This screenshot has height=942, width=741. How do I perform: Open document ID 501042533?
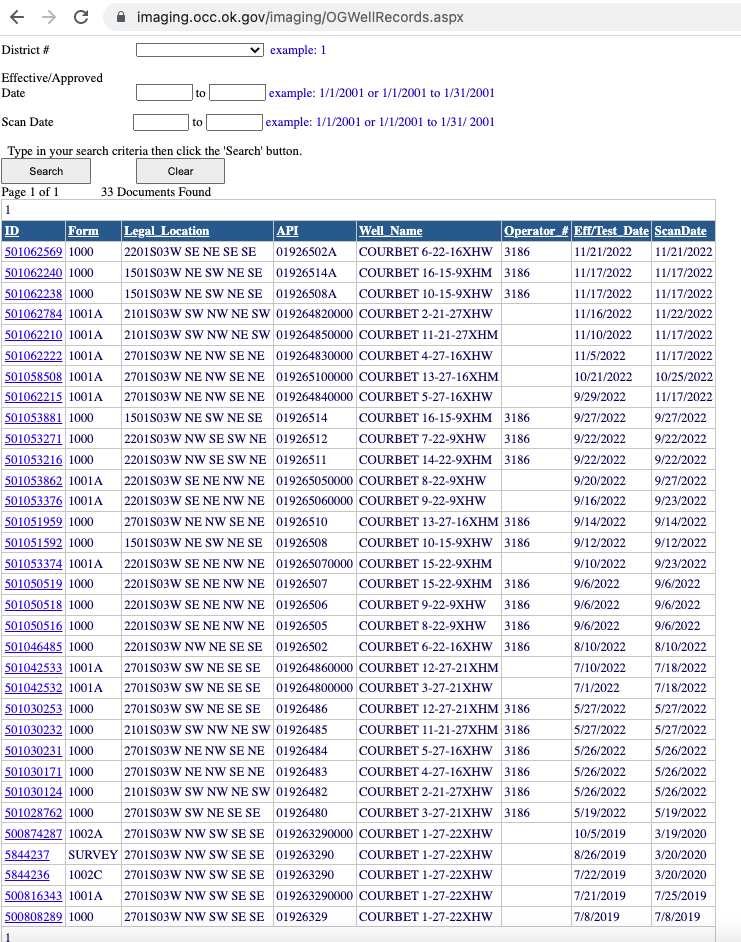point(34,667)
